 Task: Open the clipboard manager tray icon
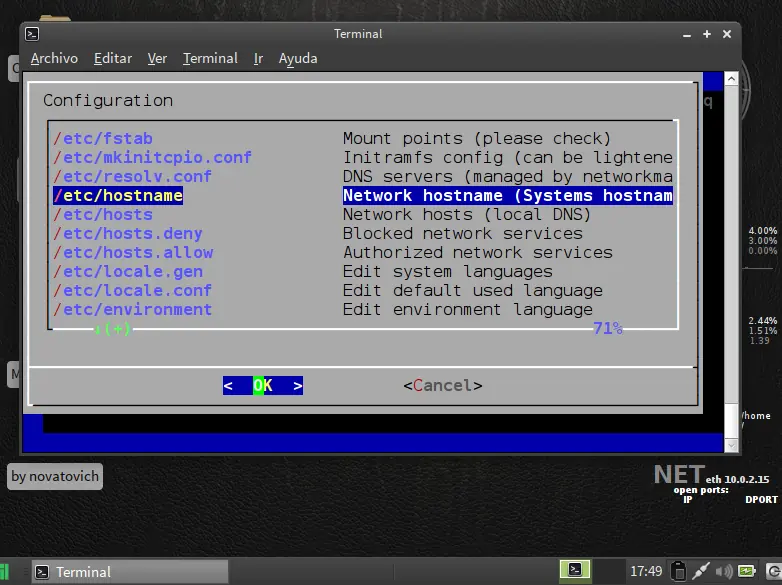(678, 571)
